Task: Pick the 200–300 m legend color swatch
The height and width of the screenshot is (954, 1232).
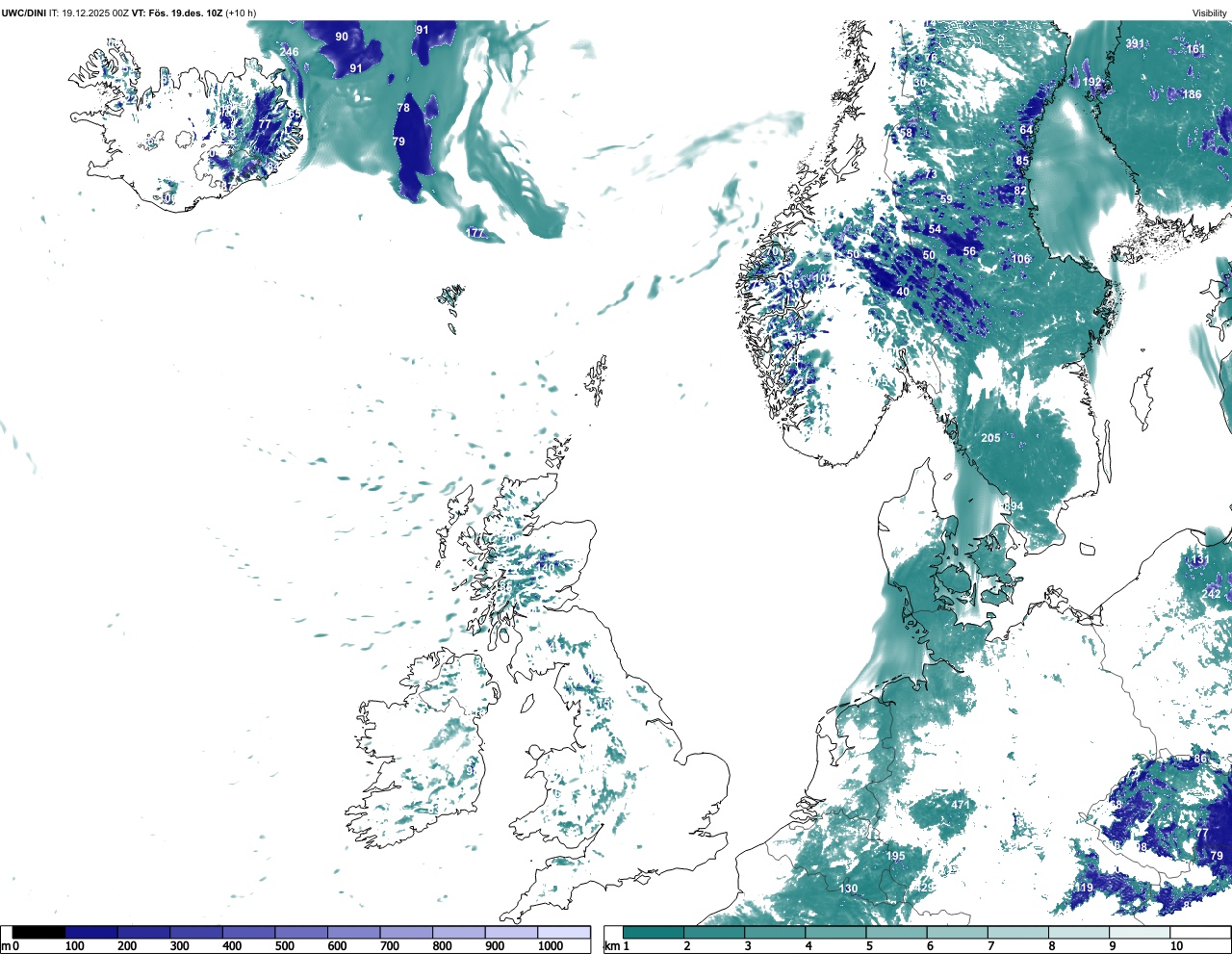Action: [x=143, y=932]
